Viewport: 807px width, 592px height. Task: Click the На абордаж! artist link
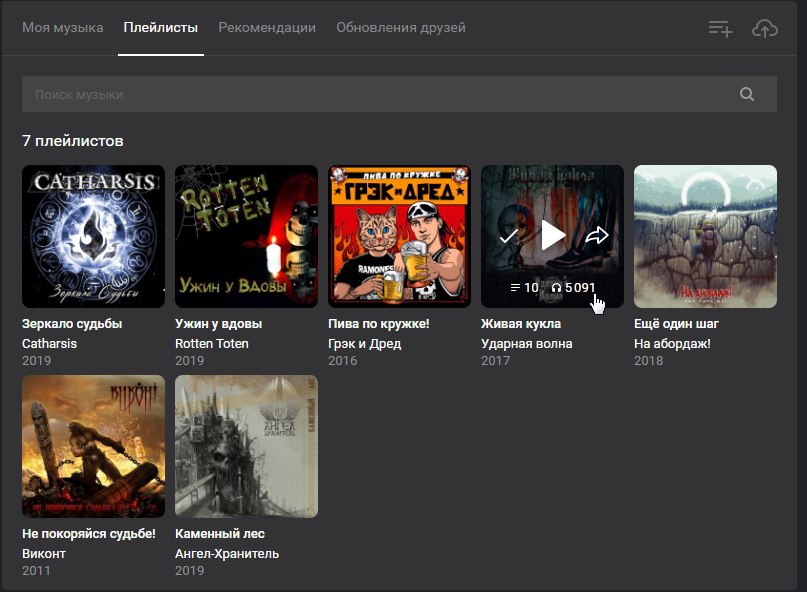click(672, 343)
